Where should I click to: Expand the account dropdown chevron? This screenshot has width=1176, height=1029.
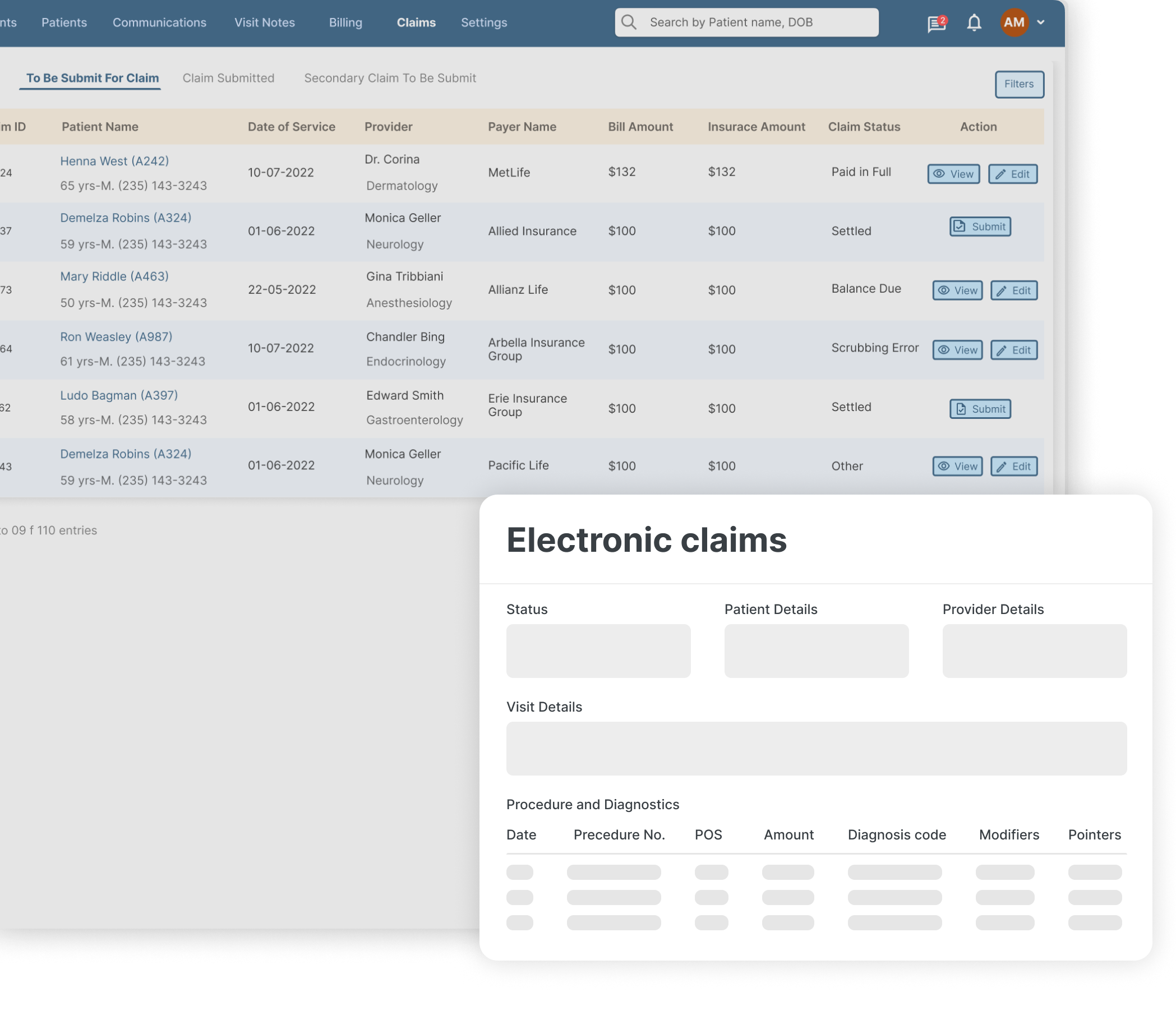pos(1040,22)
